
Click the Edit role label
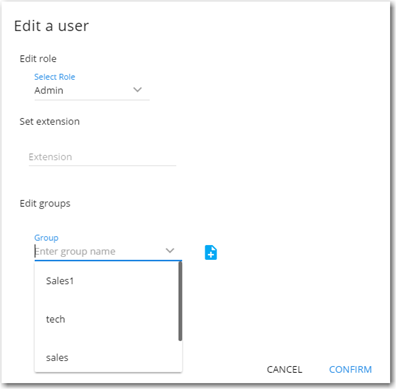tap(38, 59)
